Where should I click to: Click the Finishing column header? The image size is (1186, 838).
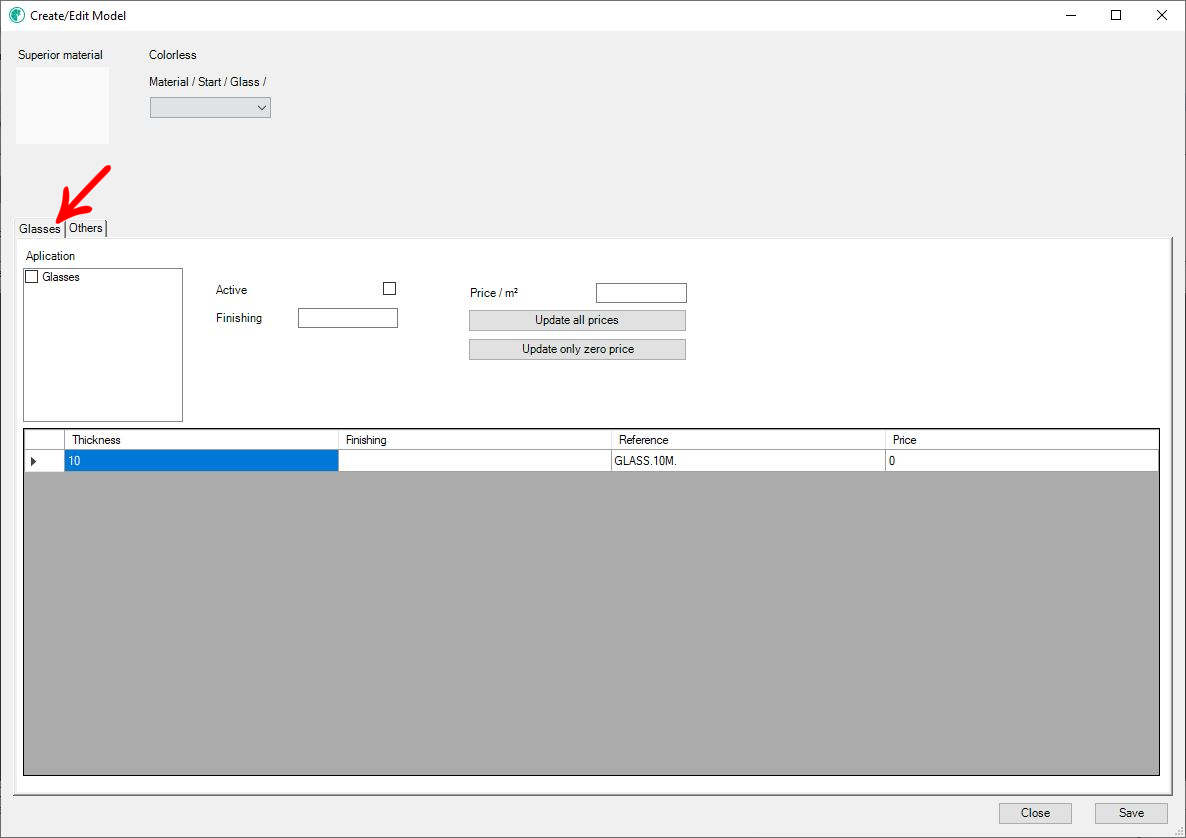coord(475,439)
